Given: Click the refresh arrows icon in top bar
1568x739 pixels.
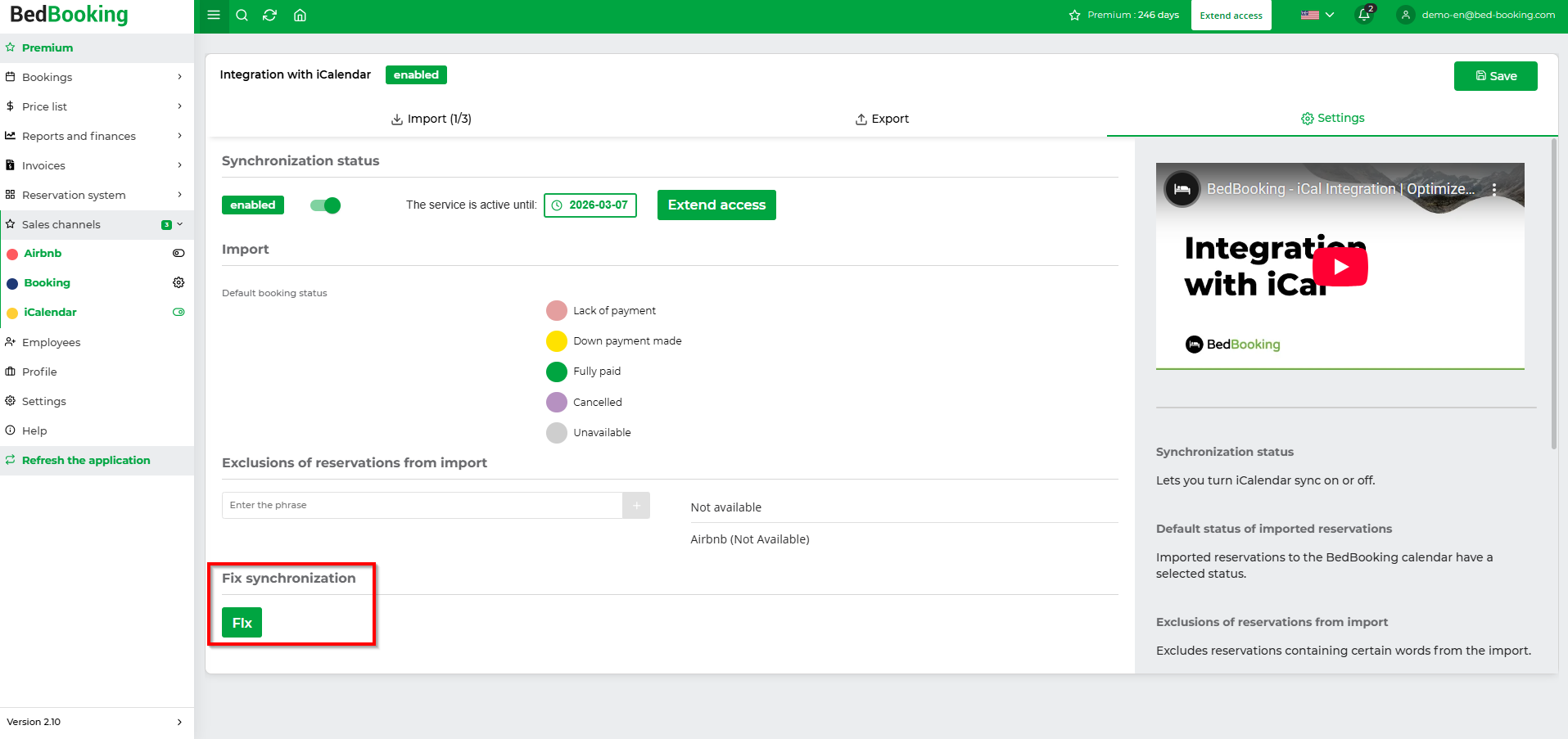Looking at the screenshot, I should (x=269, y=15).
